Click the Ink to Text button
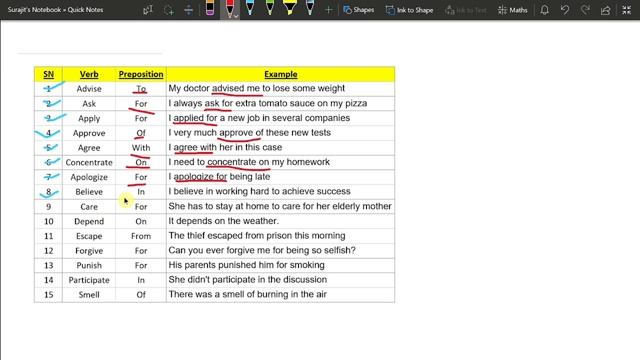 click(466, 10)
